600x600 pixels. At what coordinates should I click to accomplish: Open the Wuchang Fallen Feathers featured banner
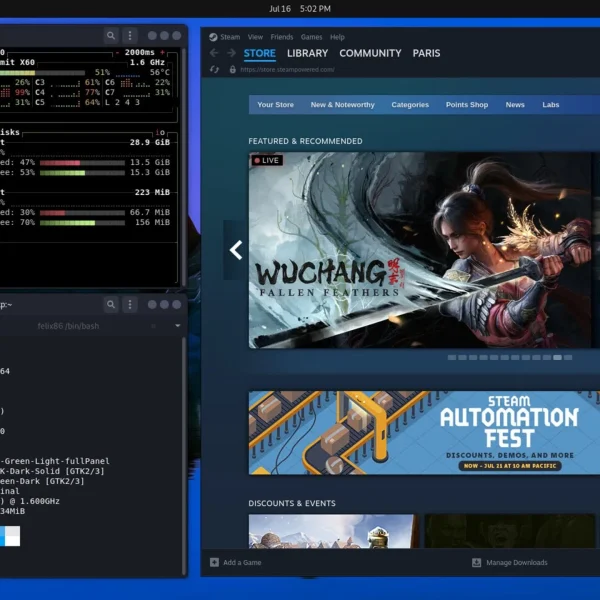pyautogui.click(x=420, y=250)
